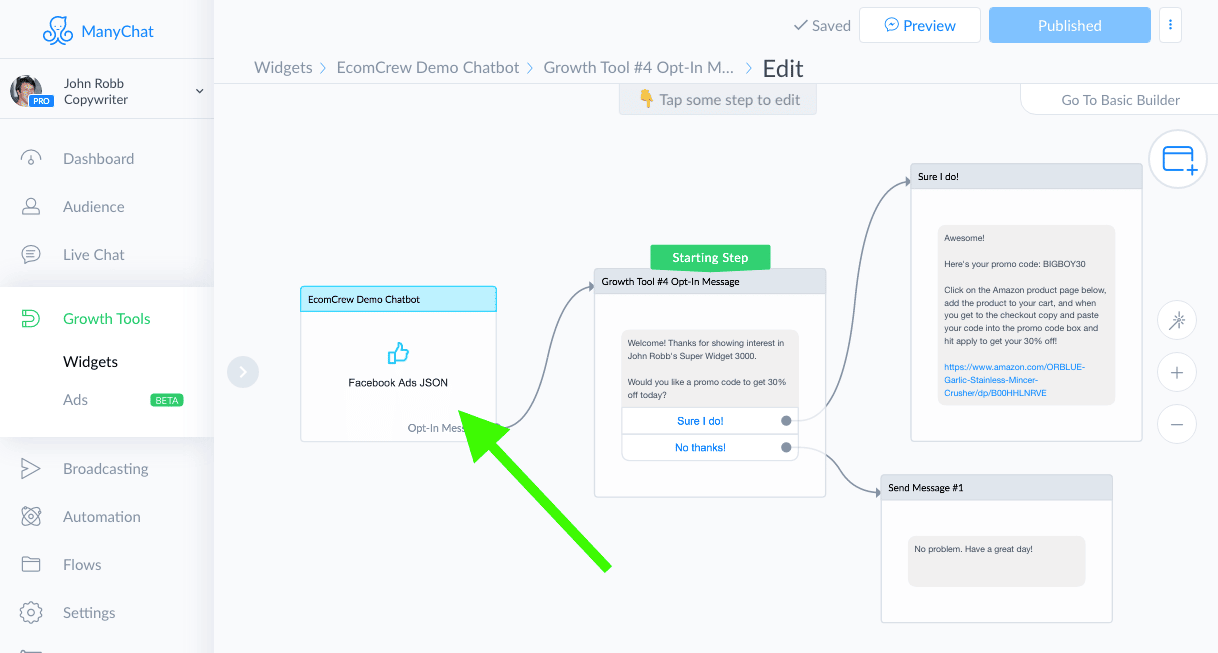Go to Broadcasting section
The width and height of the screenshot is (1218, 653).
click(106, 469)
